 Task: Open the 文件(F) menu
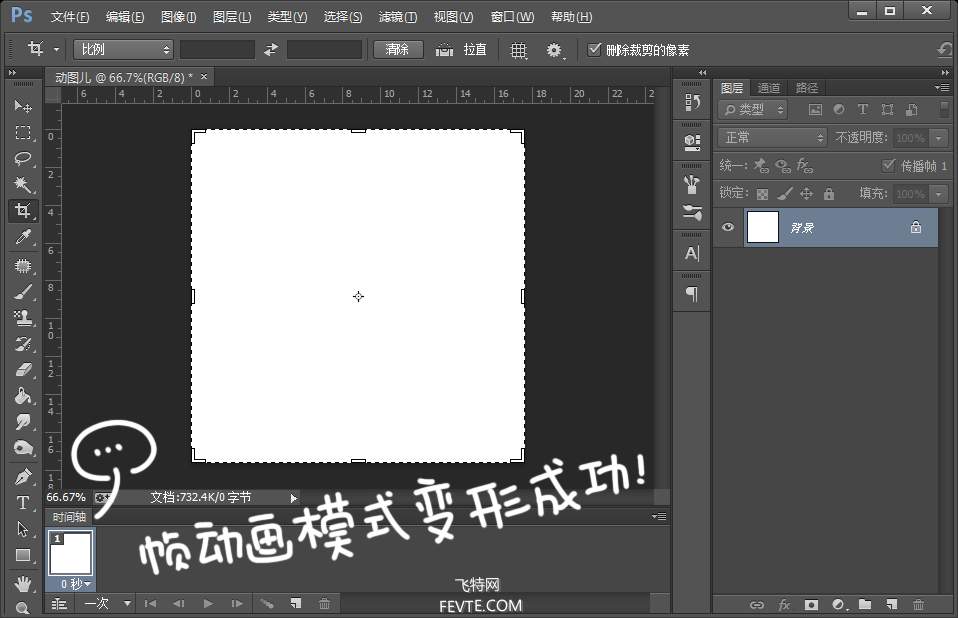pyautogui.click(x=70, y=17)
